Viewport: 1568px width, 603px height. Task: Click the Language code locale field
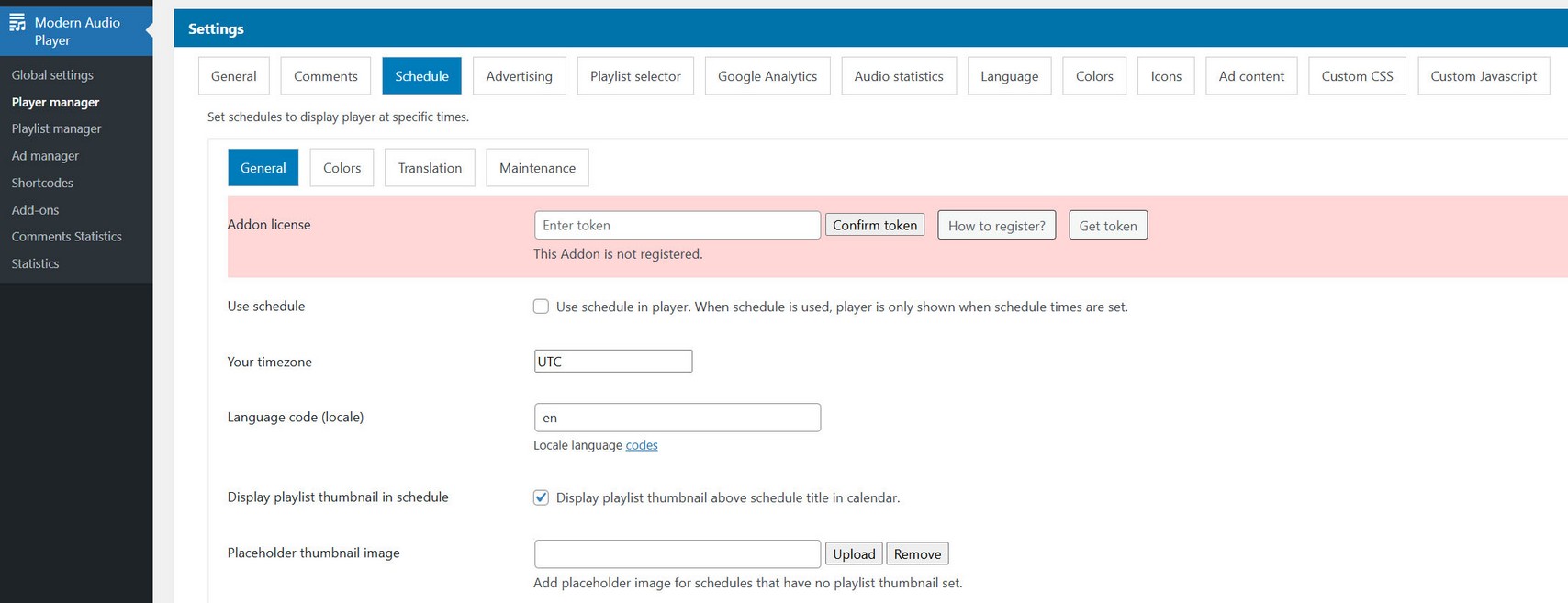coord(677,418)
